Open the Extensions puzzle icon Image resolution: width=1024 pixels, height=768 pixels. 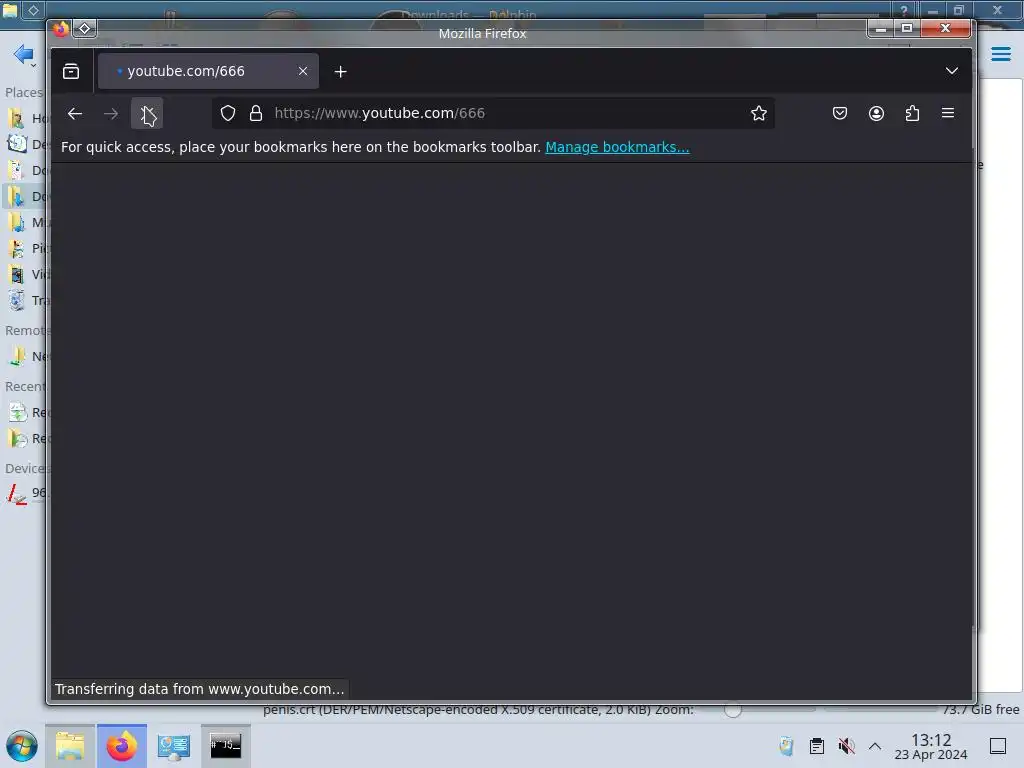click(x=912, y=114)
